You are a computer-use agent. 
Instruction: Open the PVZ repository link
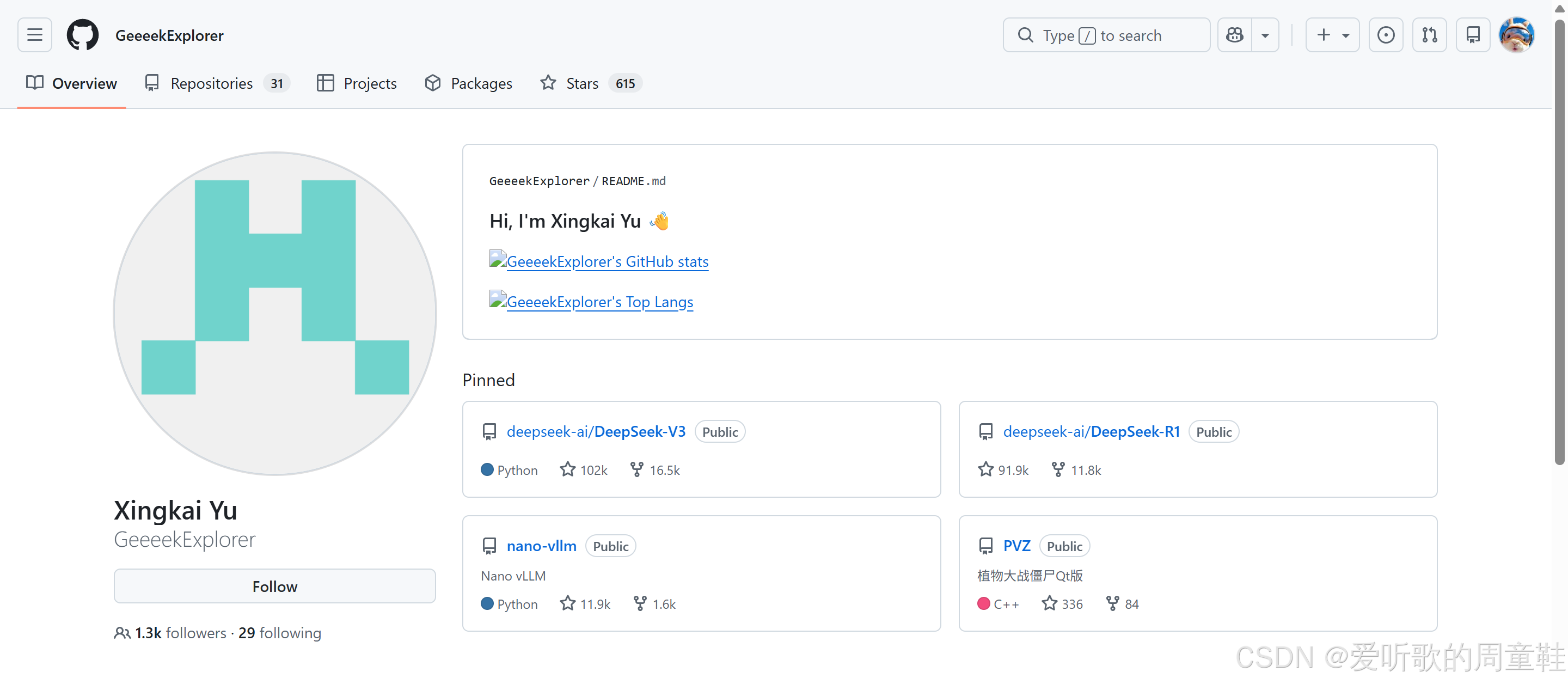(x=1016, y=546)
